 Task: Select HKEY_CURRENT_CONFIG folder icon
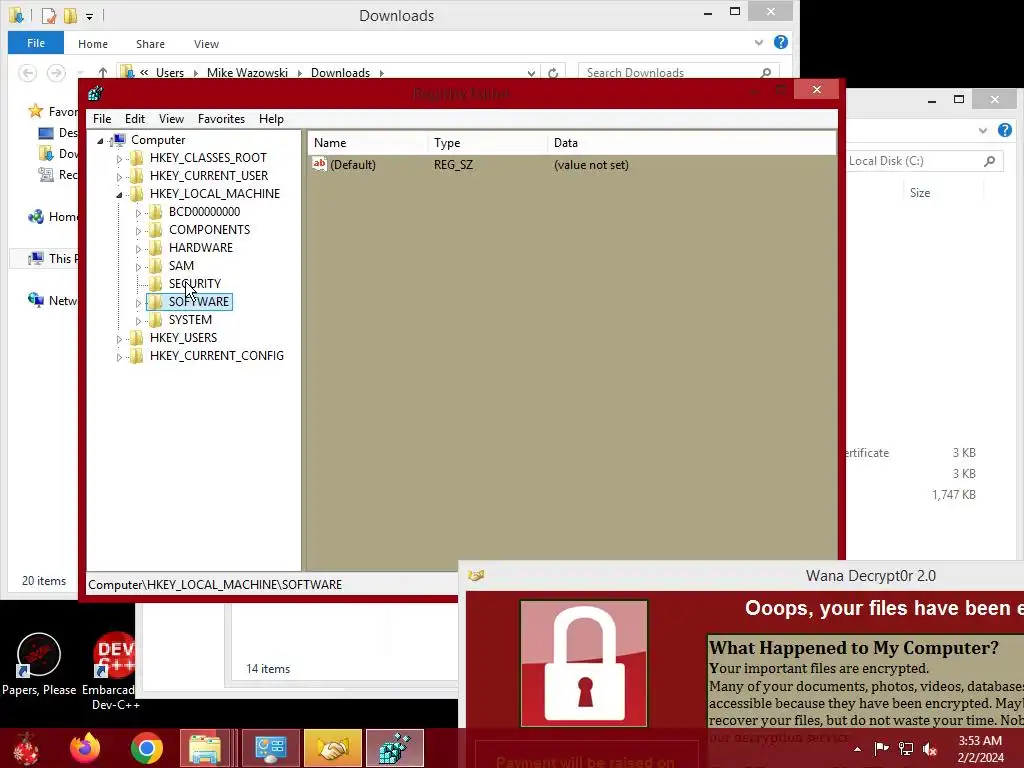tap(136, 355)
